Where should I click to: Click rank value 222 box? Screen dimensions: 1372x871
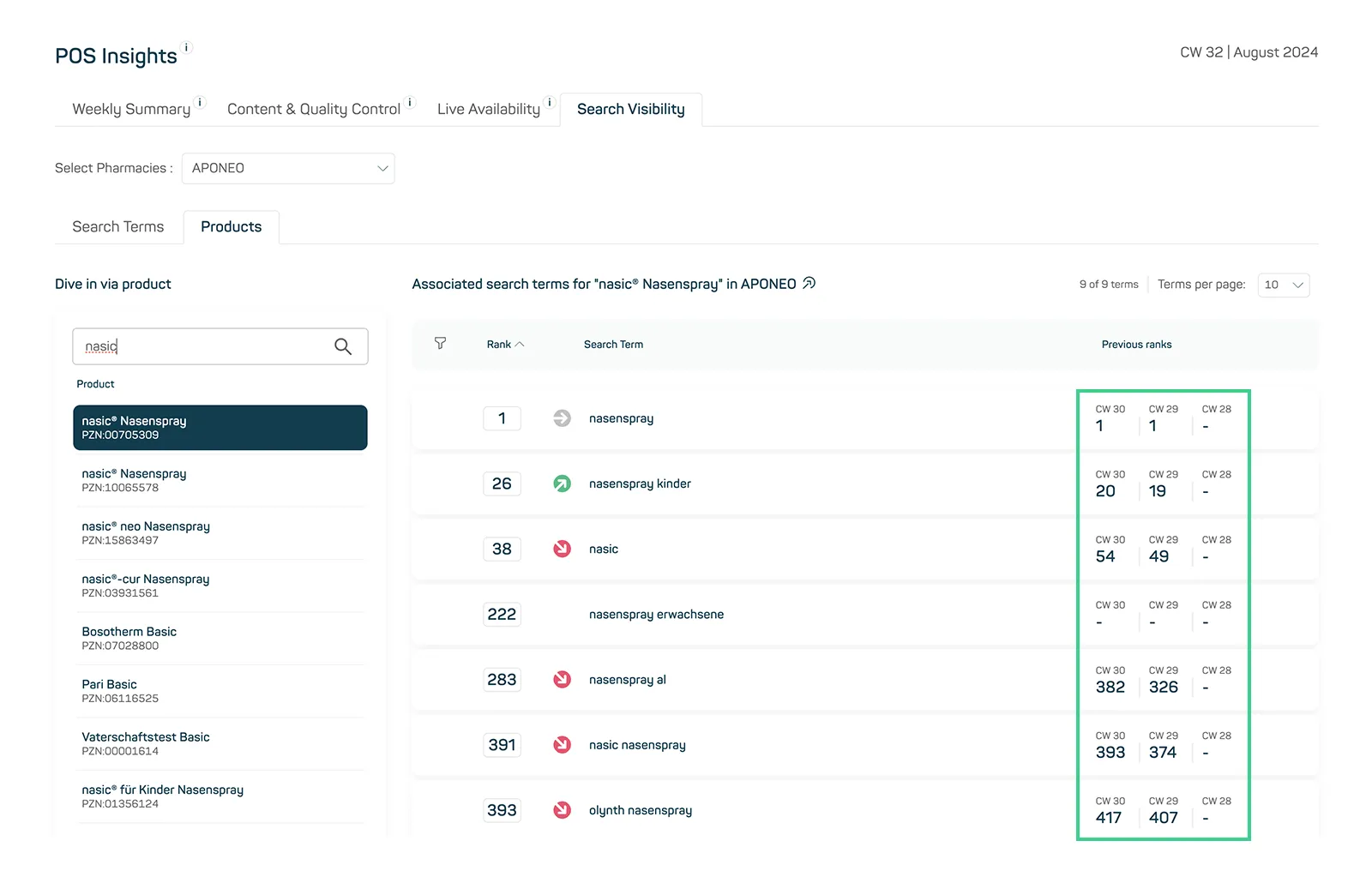pyautogui.click(x=502, y=615)
